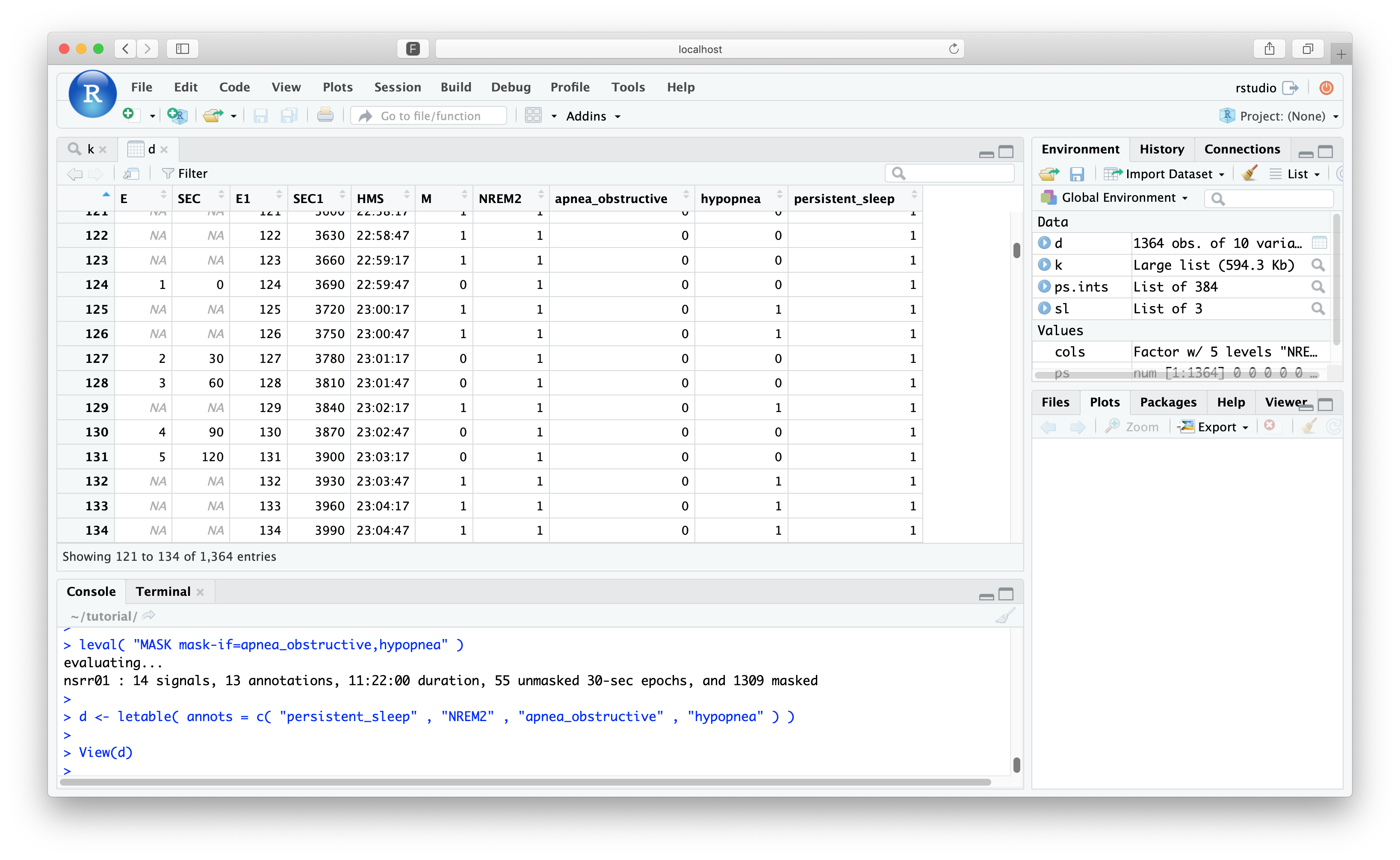Click the Save workspace disk icon
This screenshot has height=860, width=1400.
pyautogui.click(x=1076, y=174)
